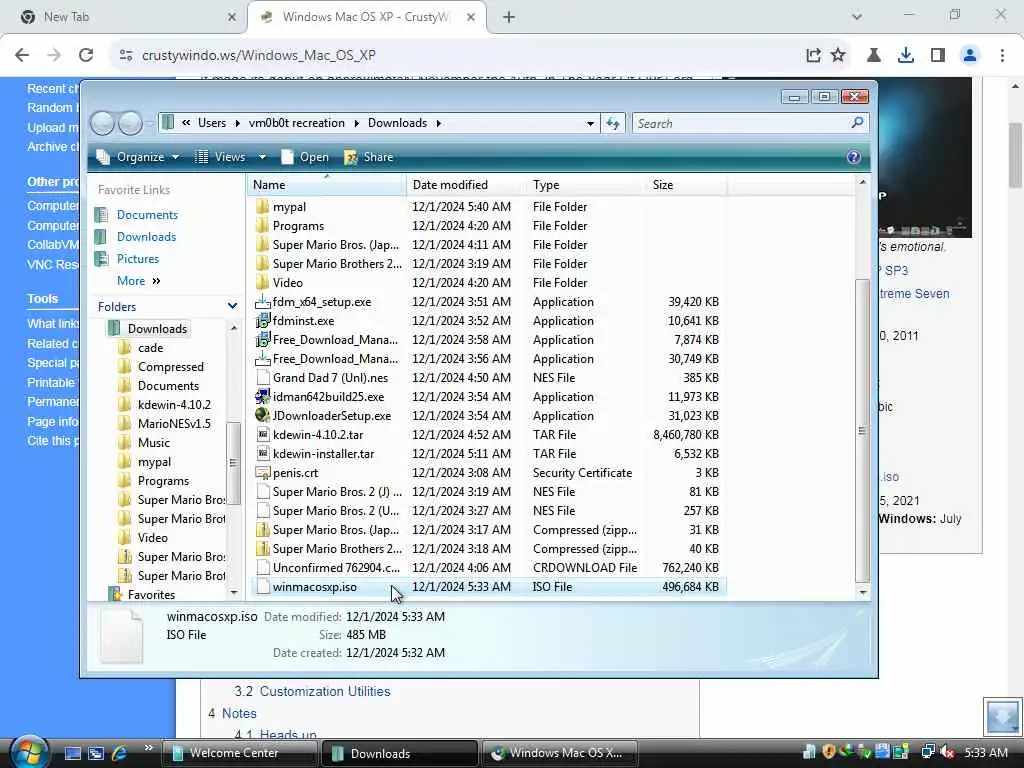Open the Views dropdown arrow
This screenshot has width=1024, height=768.
click(262, 157)
